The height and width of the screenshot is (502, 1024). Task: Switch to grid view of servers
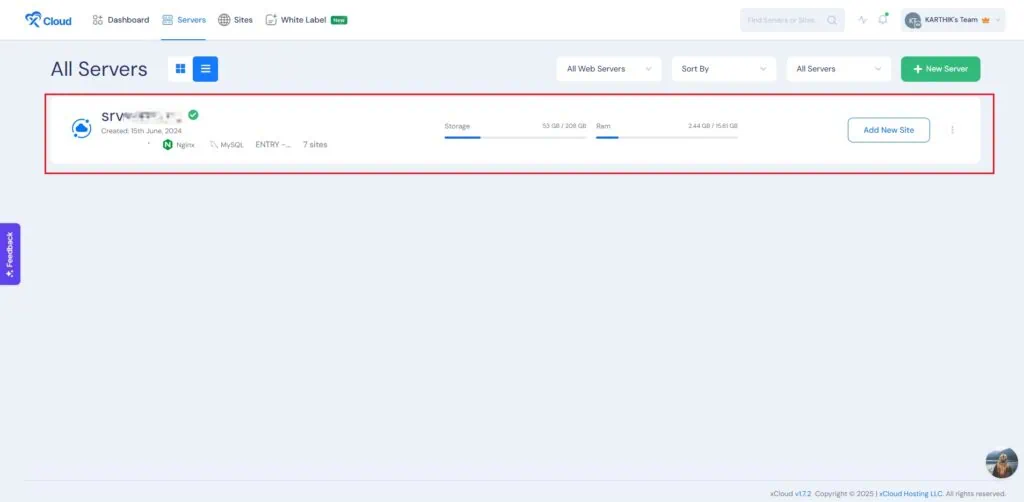pos(180,69)
